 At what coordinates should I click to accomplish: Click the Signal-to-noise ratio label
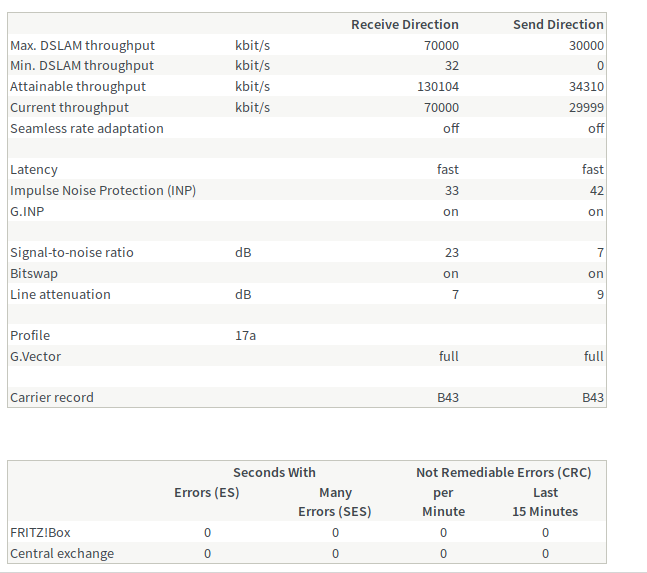click(72, 253)
